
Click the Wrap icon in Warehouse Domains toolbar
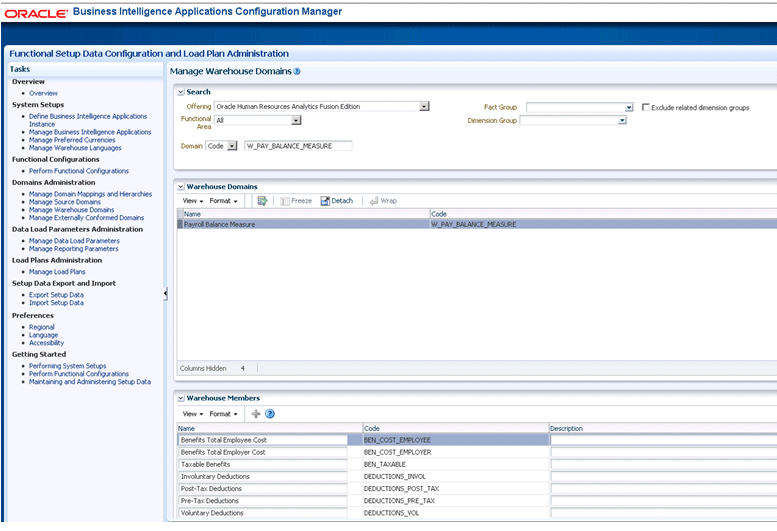[x=382, y=201]
